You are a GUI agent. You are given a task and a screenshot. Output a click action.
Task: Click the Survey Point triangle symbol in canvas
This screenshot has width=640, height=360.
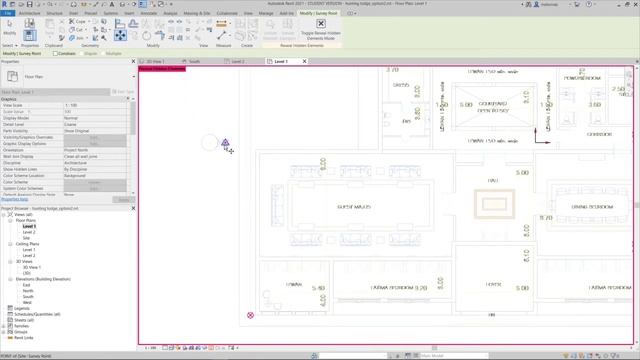tap(225, 142)
